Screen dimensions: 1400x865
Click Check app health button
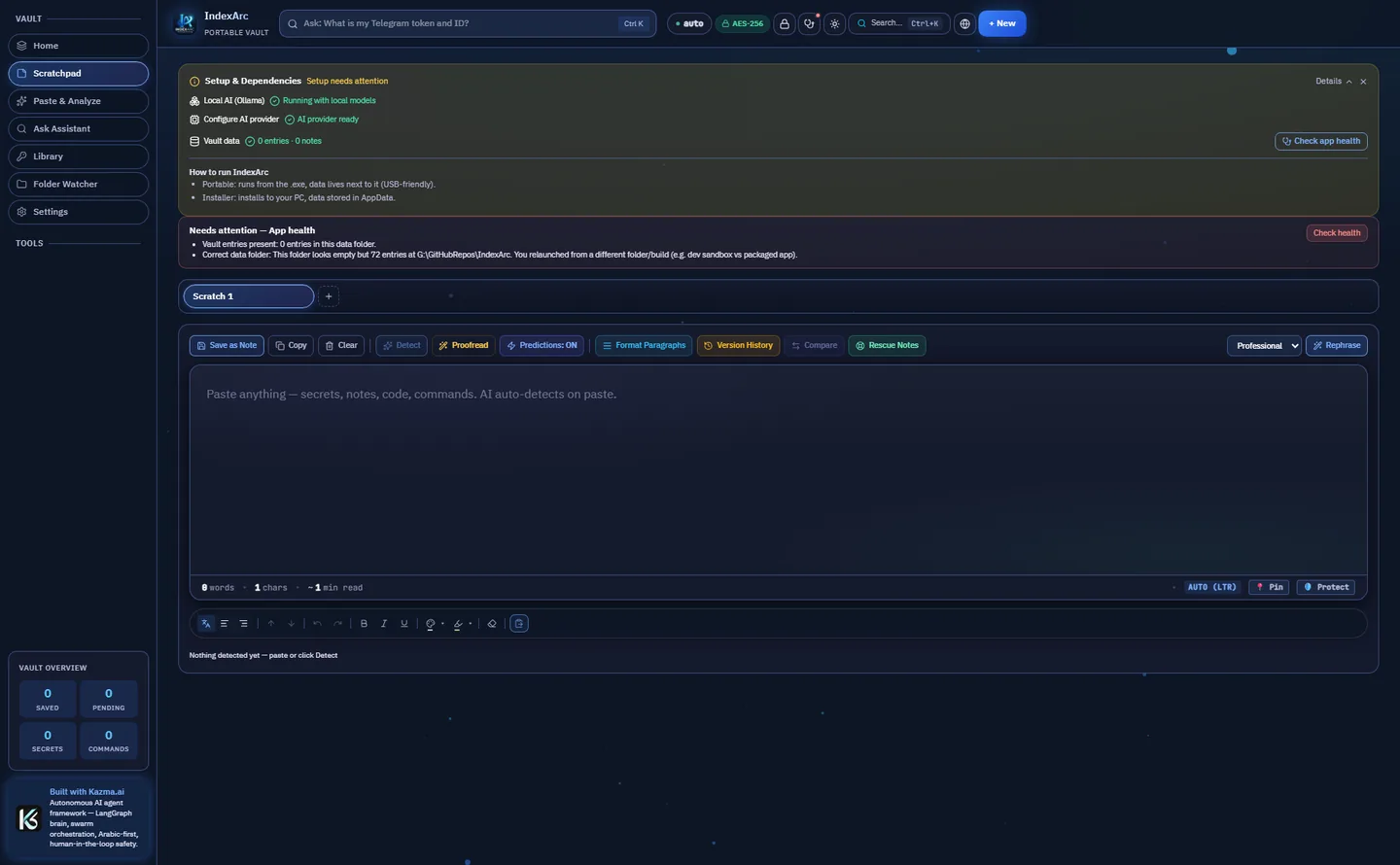(1321, 142)
